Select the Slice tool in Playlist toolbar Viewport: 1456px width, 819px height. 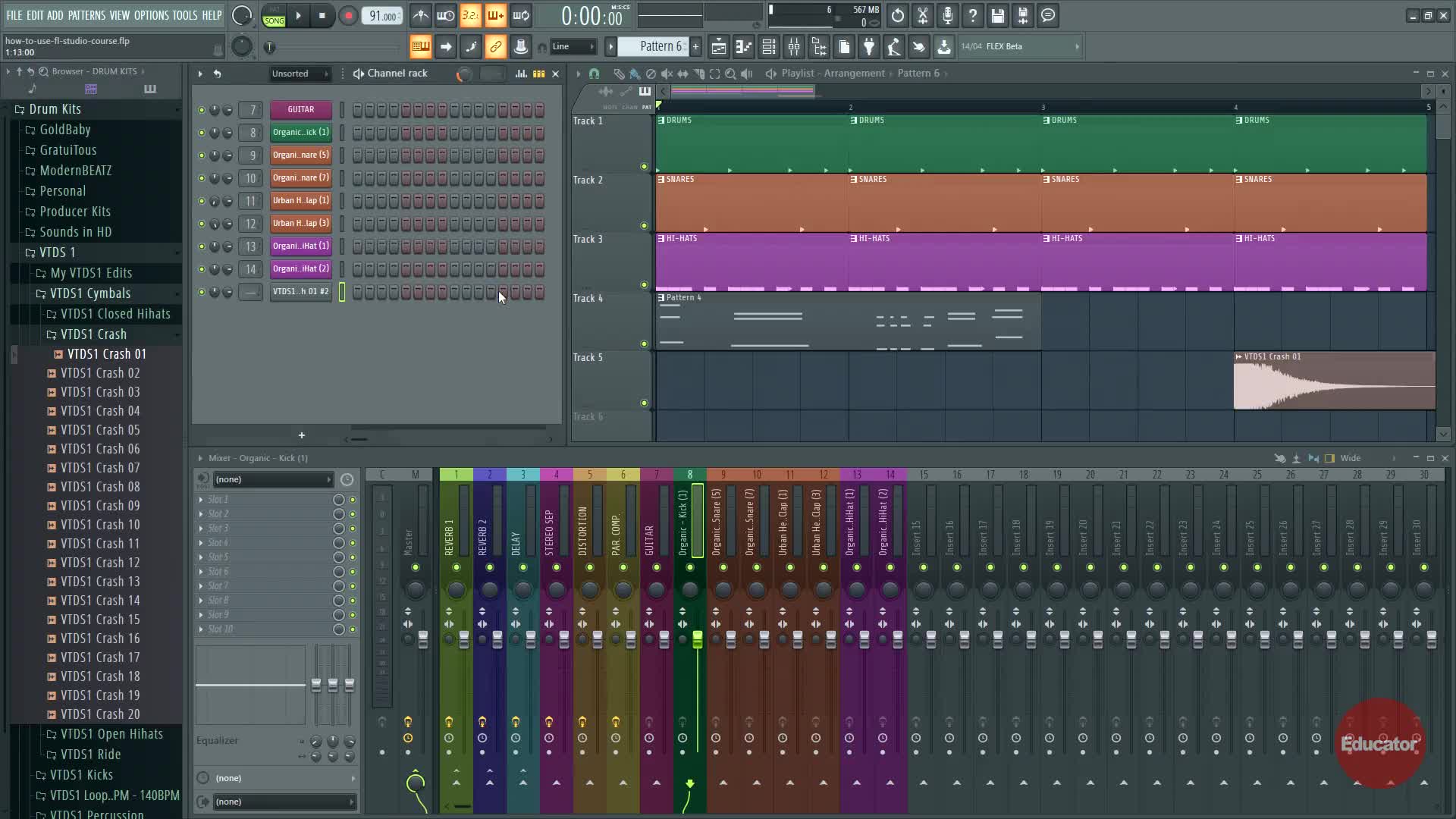pyautogui.click(x=698, y=74)
